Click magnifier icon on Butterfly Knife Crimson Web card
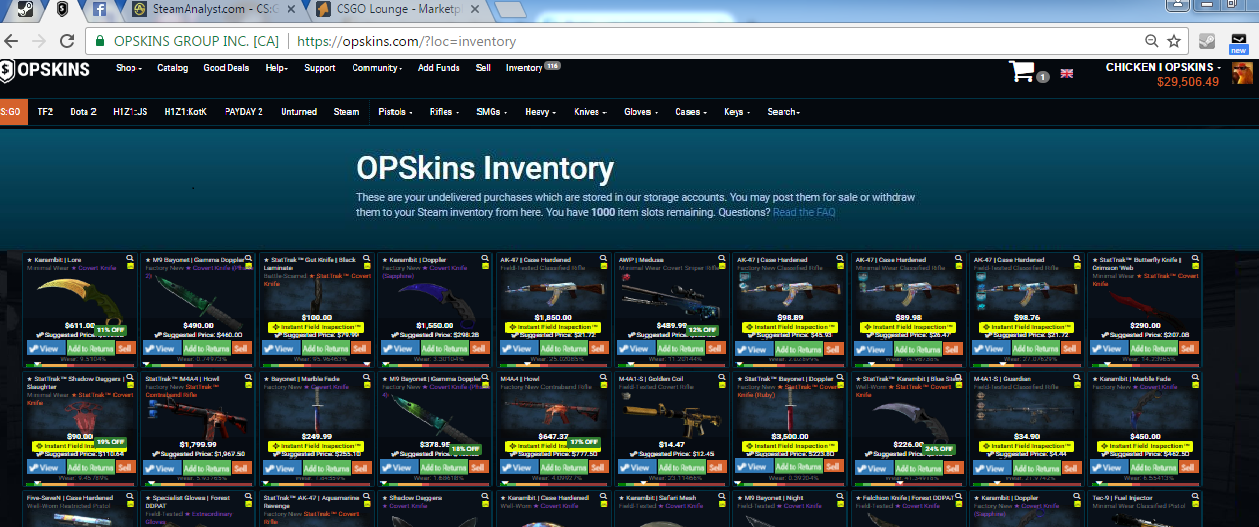 click(x=1196, y=257)
